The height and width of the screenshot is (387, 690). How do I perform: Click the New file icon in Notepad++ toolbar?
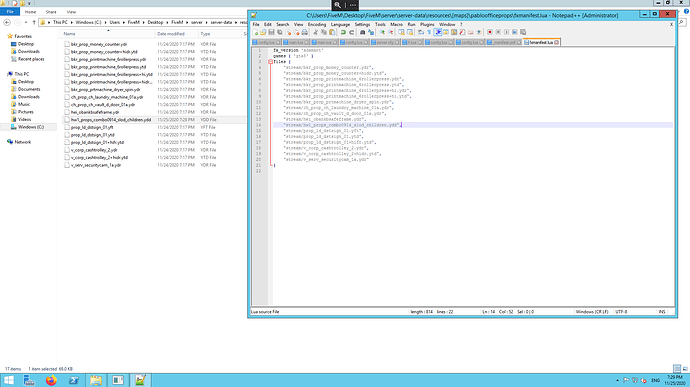(x=256, y=32)
